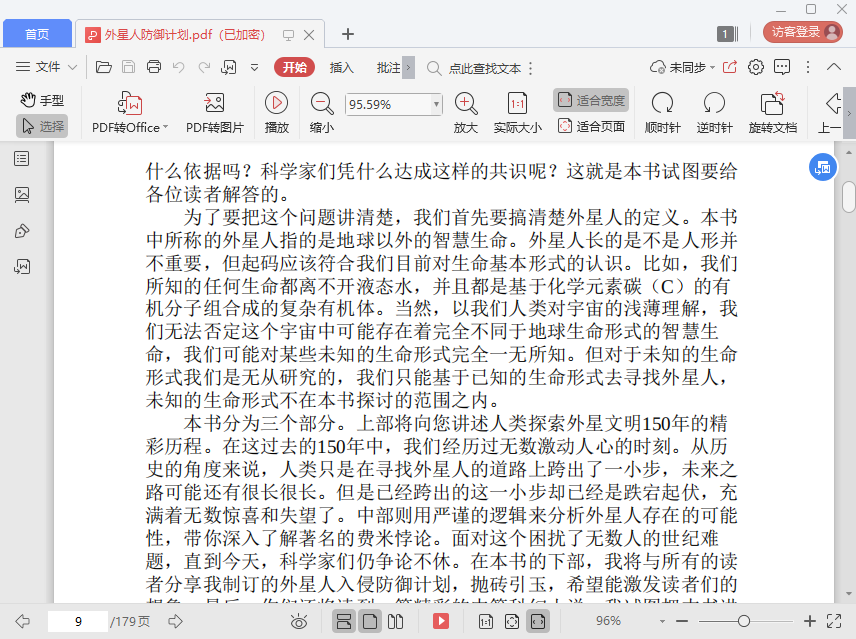Click the zoom slider handle

pyautogui.click(x=744, y=621)
